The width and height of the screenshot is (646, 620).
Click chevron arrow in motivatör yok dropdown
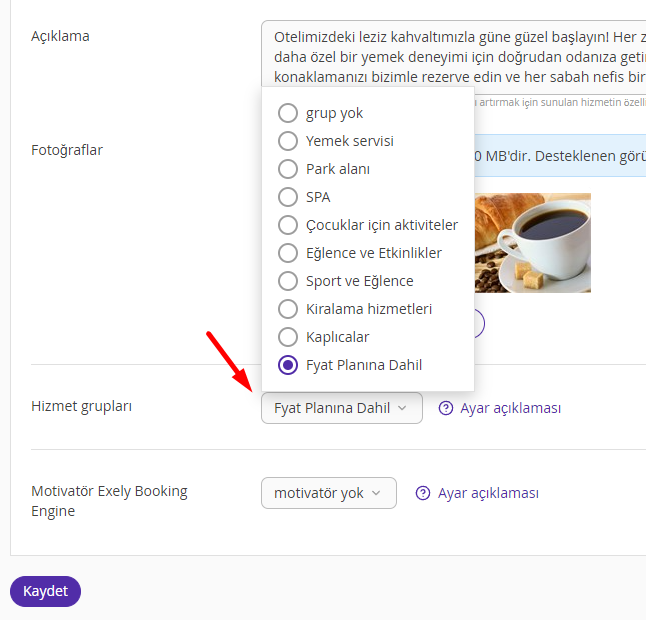(376, 493)
